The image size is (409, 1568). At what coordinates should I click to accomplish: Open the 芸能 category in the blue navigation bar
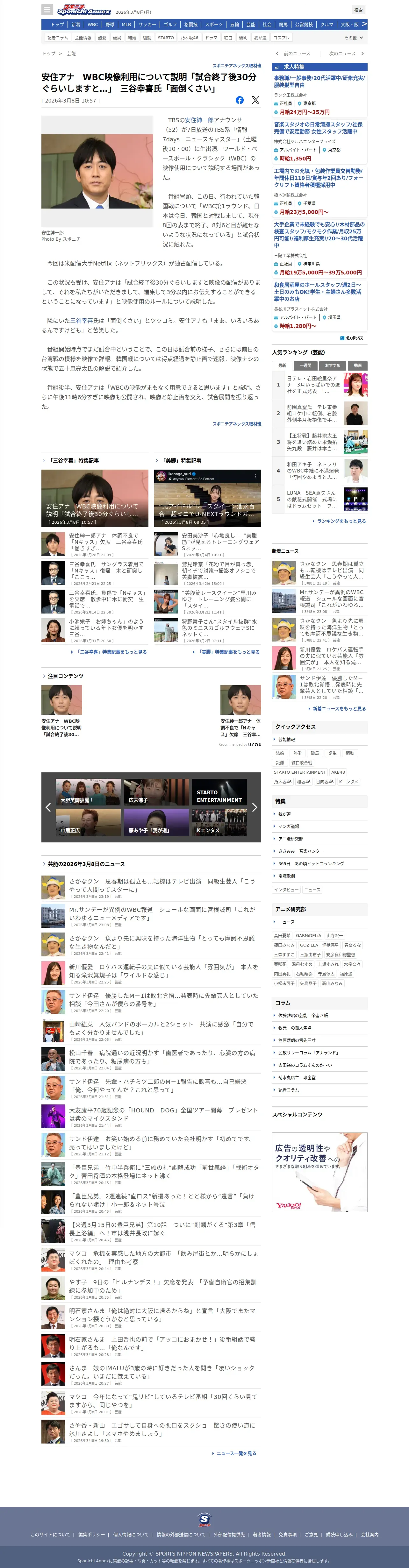tap(251, 25)
